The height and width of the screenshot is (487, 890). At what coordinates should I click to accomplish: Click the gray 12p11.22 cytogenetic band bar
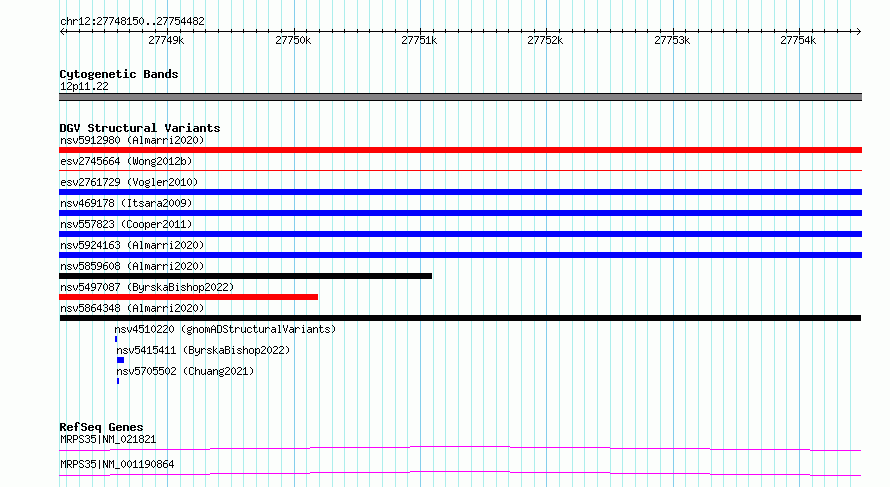click(x=460, y=97)
